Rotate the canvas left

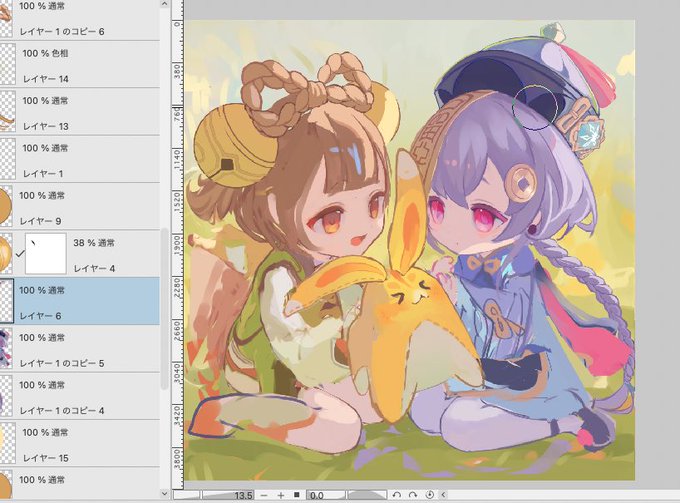(x=396, y=495)
